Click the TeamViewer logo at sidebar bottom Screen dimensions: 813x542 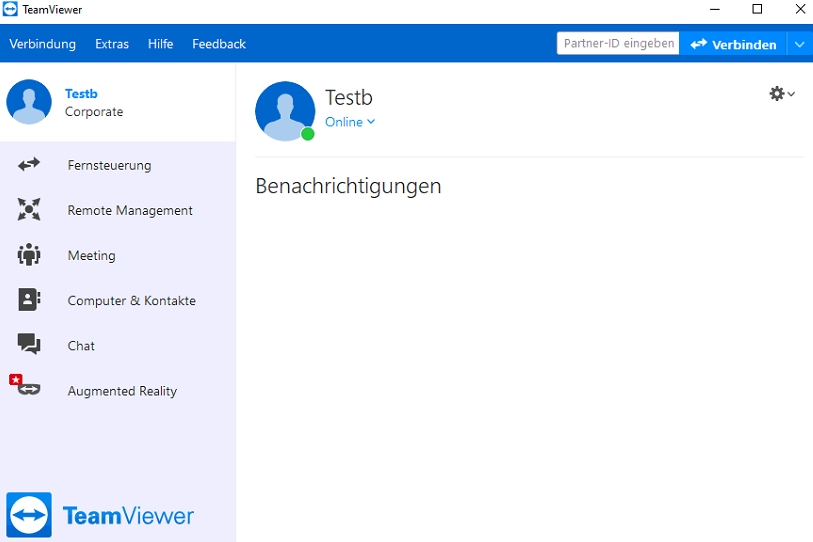point(100,515)
